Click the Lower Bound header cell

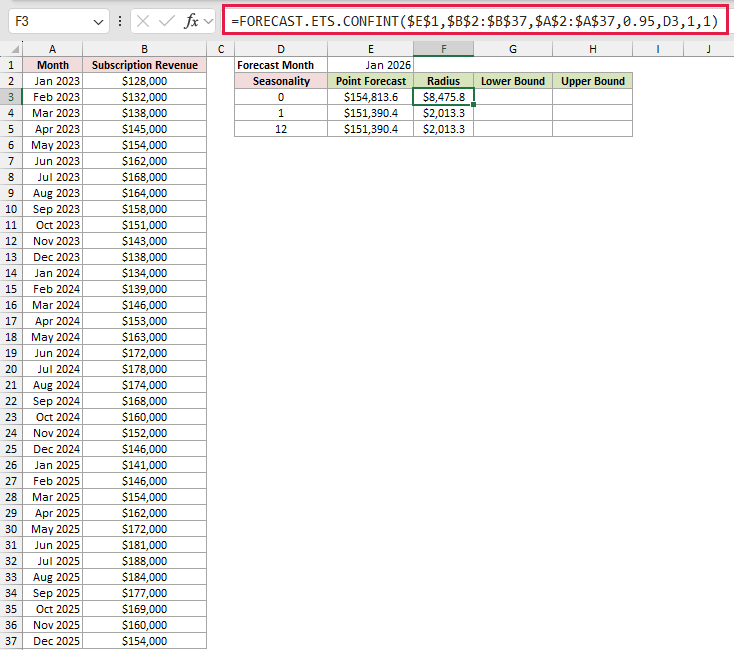(x=513, y=81)
